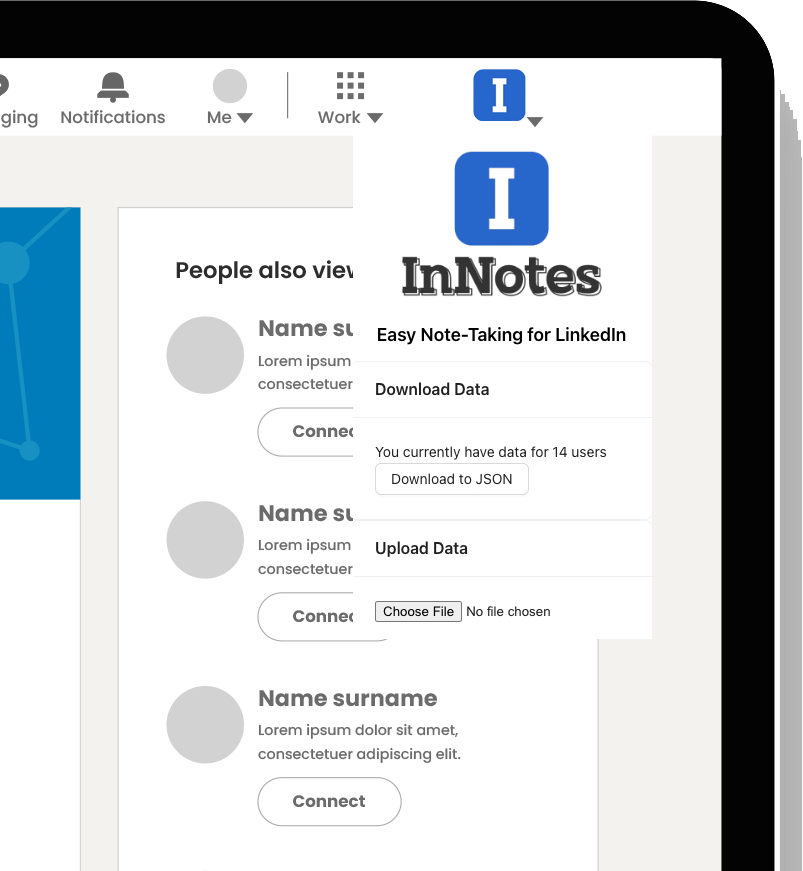This screenshot has height=871, width=803.
Task: Click the Download to JSON button
Action: coord(451,479)
